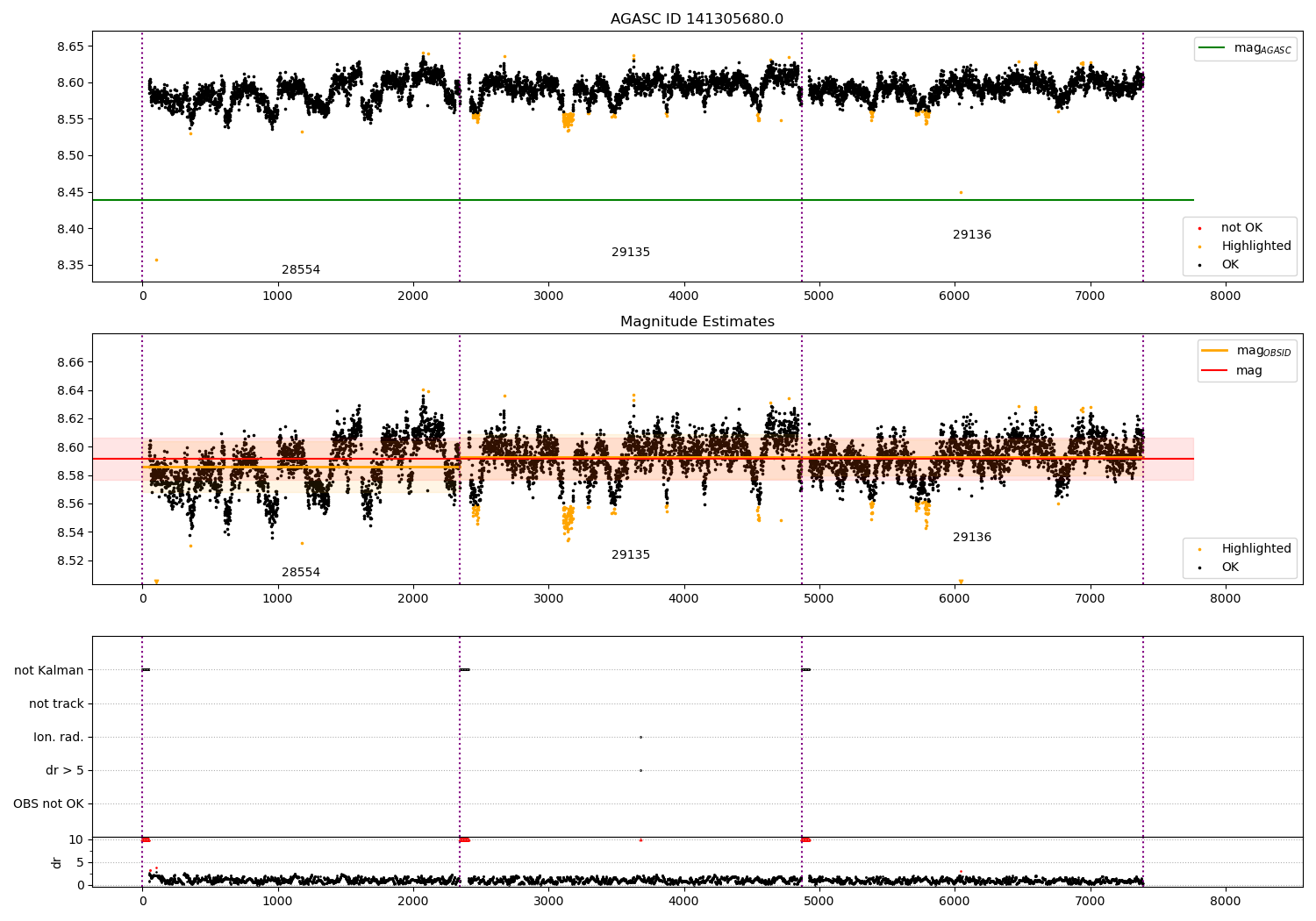Screen dimensions: 1316x921
Task: Click obsid label 28554 in top panel
Action: click(x=301, y=270)
